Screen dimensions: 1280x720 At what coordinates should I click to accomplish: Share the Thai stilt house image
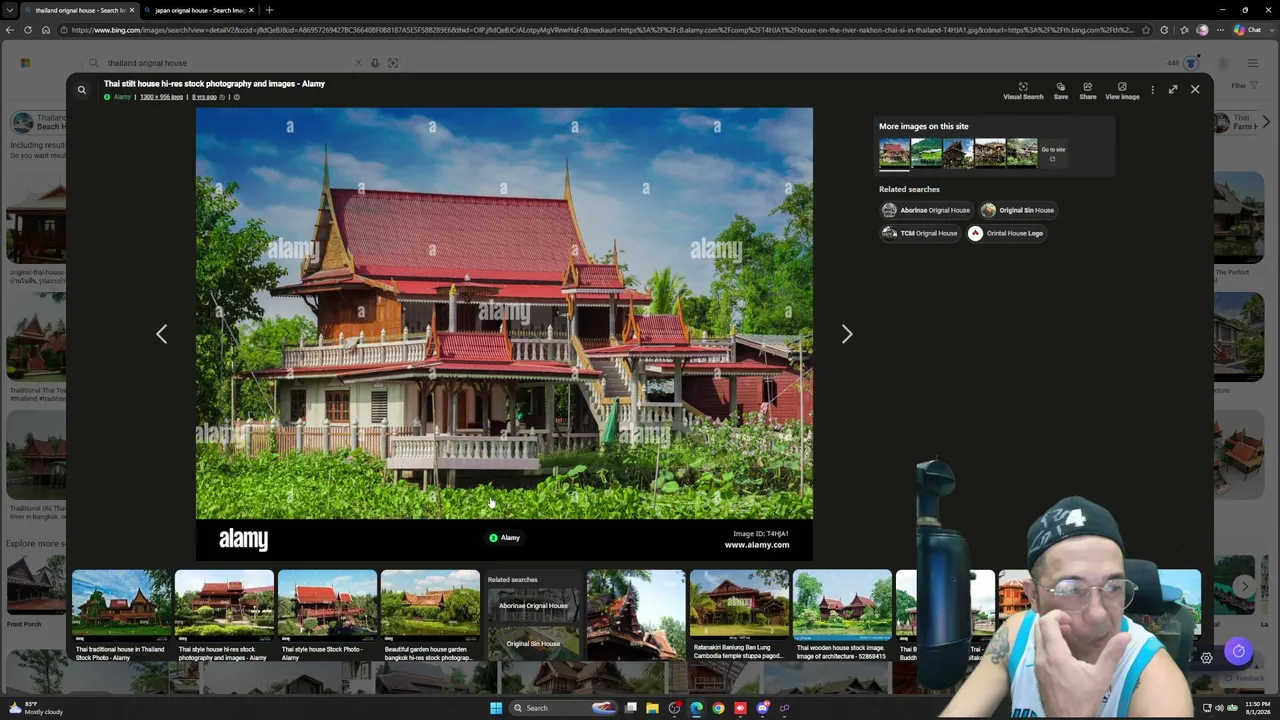tap(1088, 91)
